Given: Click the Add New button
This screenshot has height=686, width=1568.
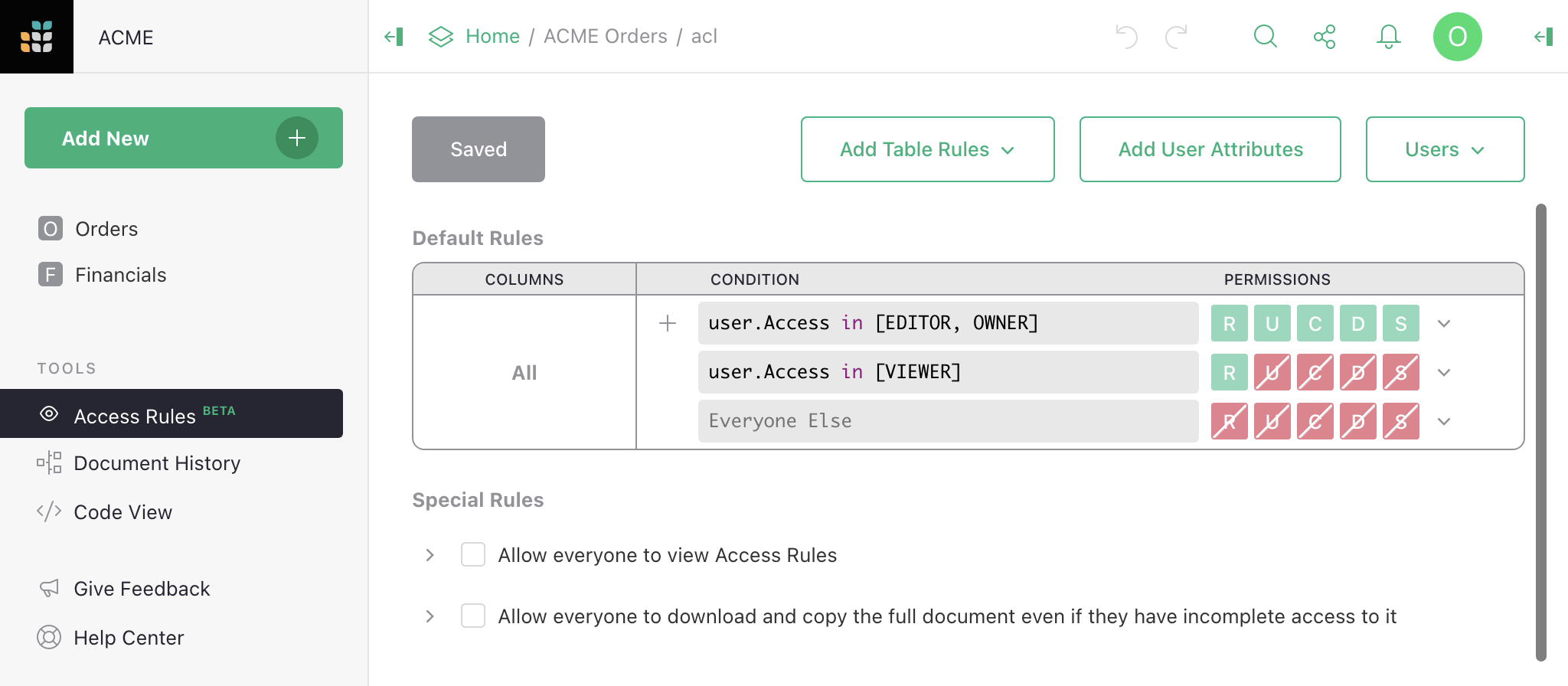Looking at the screenshot, I should coord(184,138).
